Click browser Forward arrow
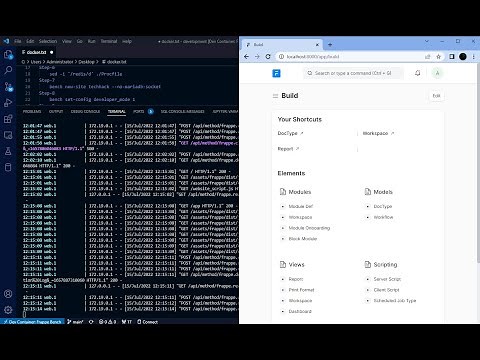Image resolution: width=480 pixels, height=360 pixels. 257,57
